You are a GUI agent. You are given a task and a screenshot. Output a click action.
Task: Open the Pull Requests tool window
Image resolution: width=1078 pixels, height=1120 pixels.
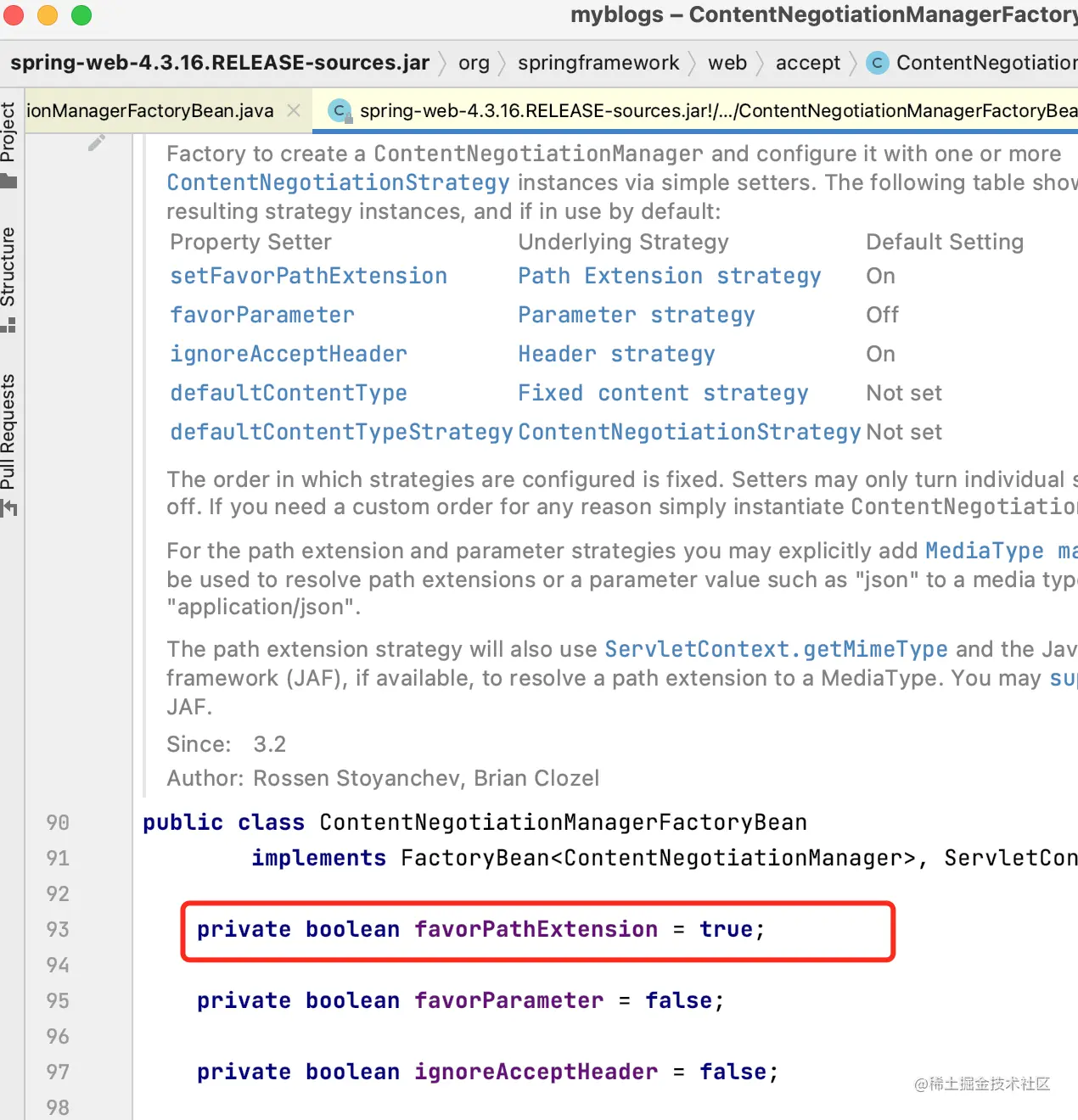pos(9,445)
